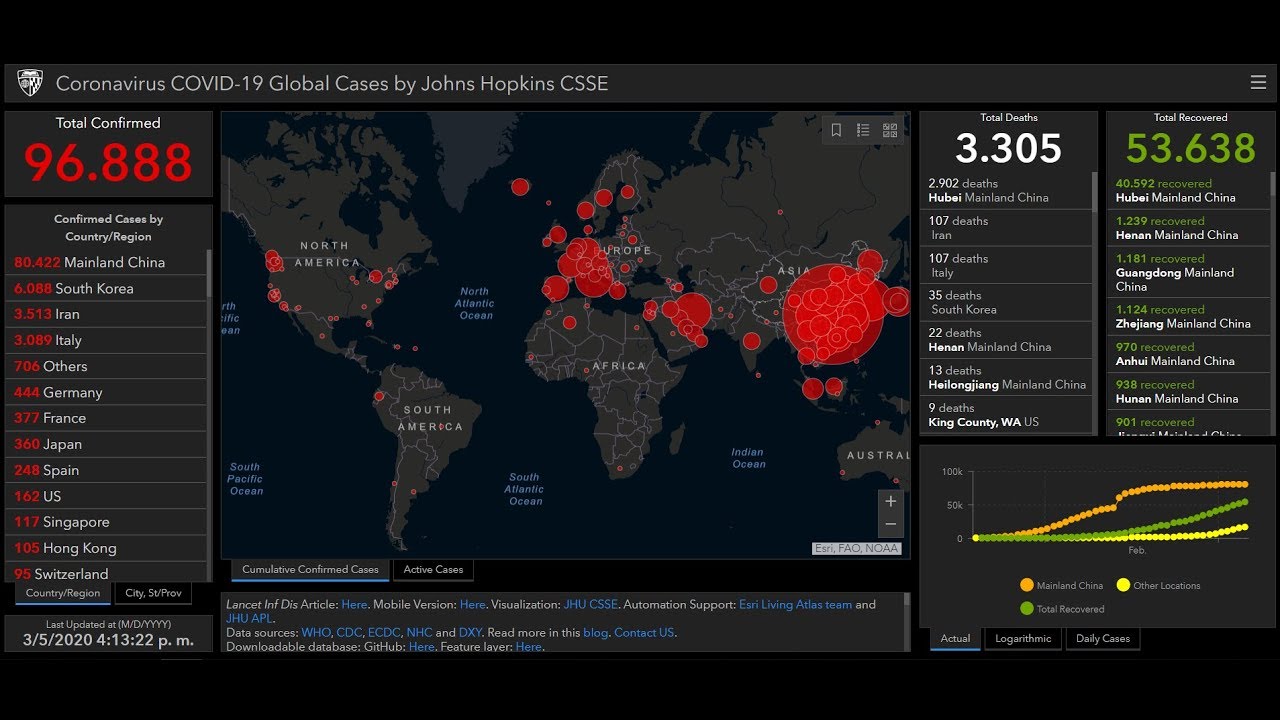
Task: Toggle Mainland China orange legend item
Action: [x=1061, y=586]
